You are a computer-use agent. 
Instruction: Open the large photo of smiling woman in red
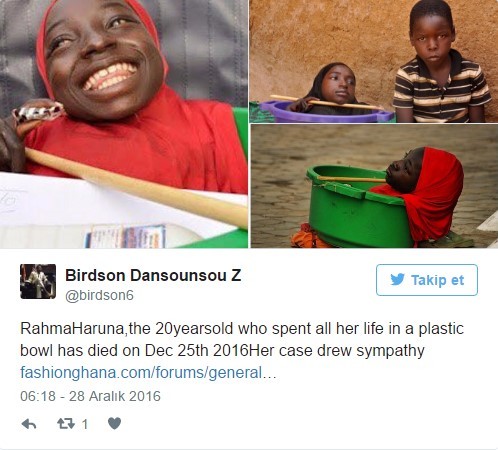124,124
